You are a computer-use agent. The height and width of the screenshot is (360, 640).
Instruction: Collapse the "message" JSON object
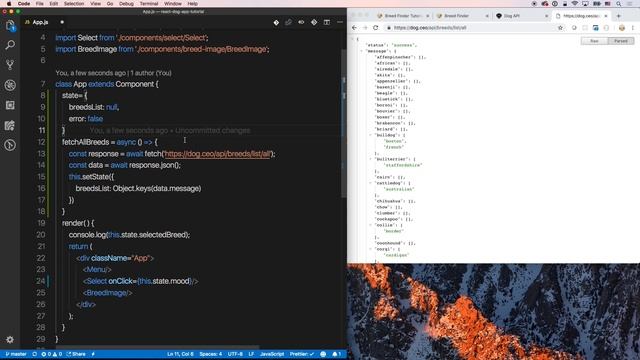362,51
